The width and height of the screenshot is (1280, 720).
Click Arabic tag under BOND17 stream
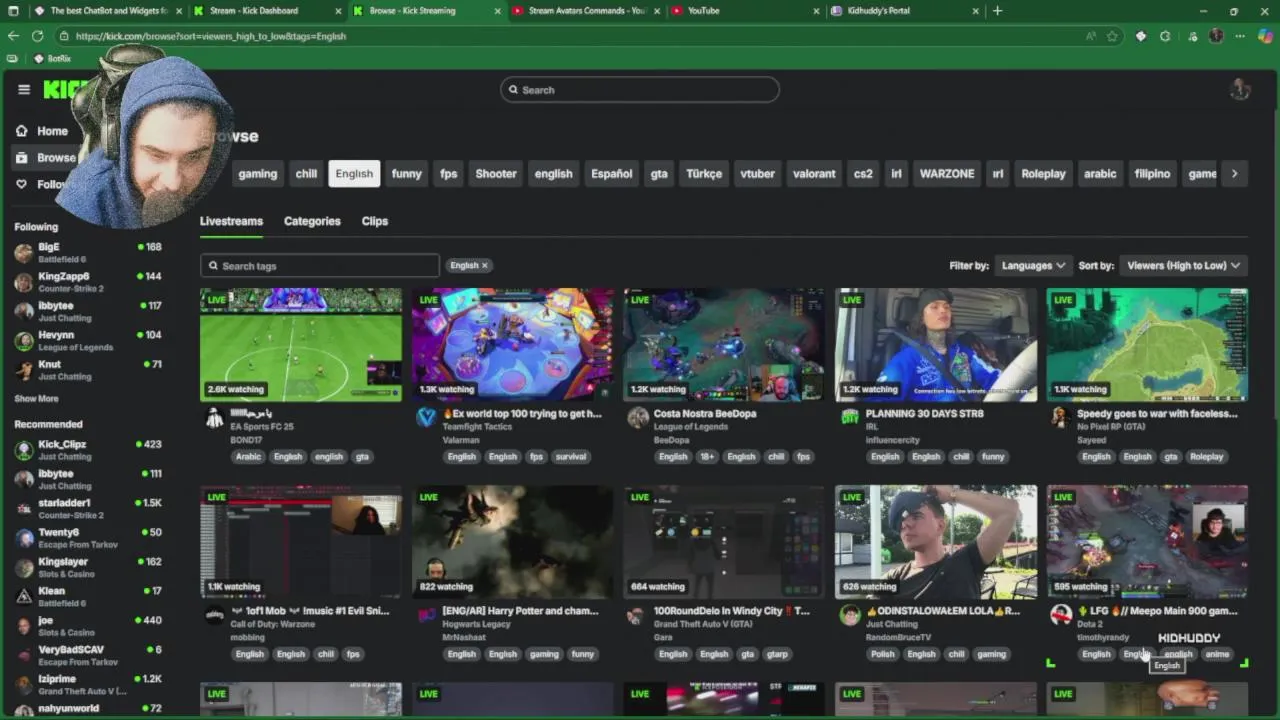click(248, 456)
